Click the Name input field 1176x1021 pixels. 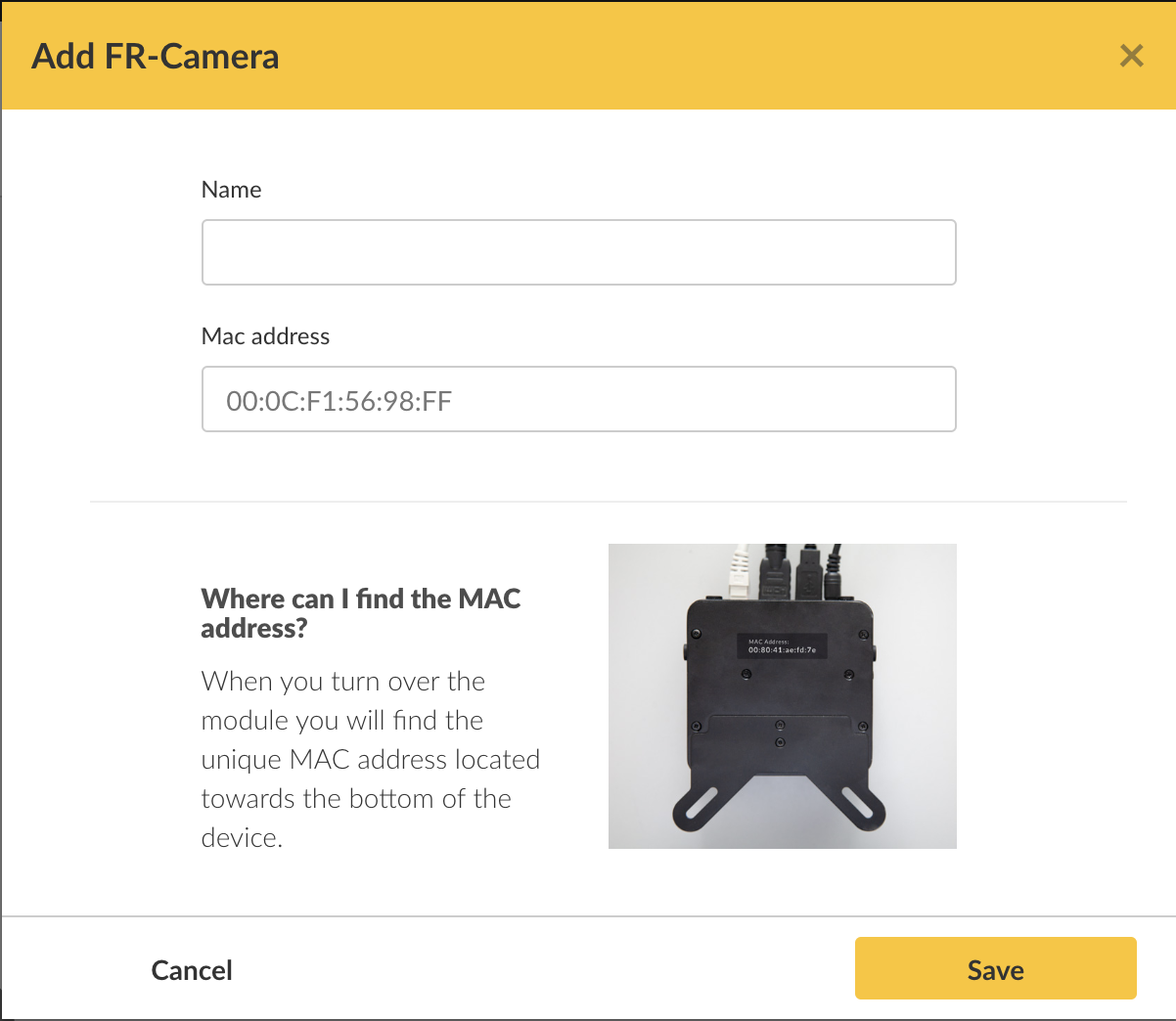[x=578, y=252]
